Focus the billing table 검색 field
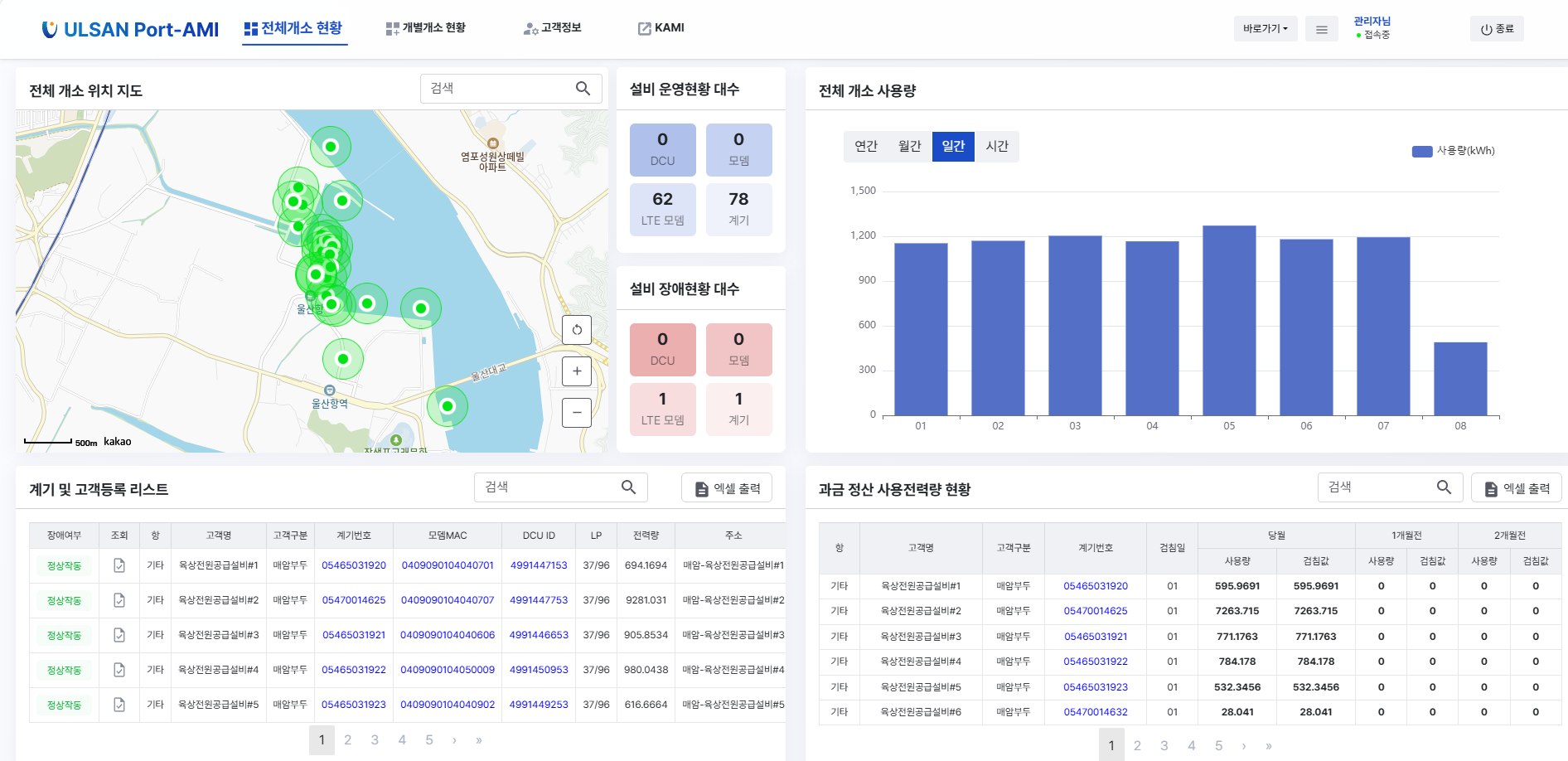The image size is (1568, 761). coord(1390,487)
